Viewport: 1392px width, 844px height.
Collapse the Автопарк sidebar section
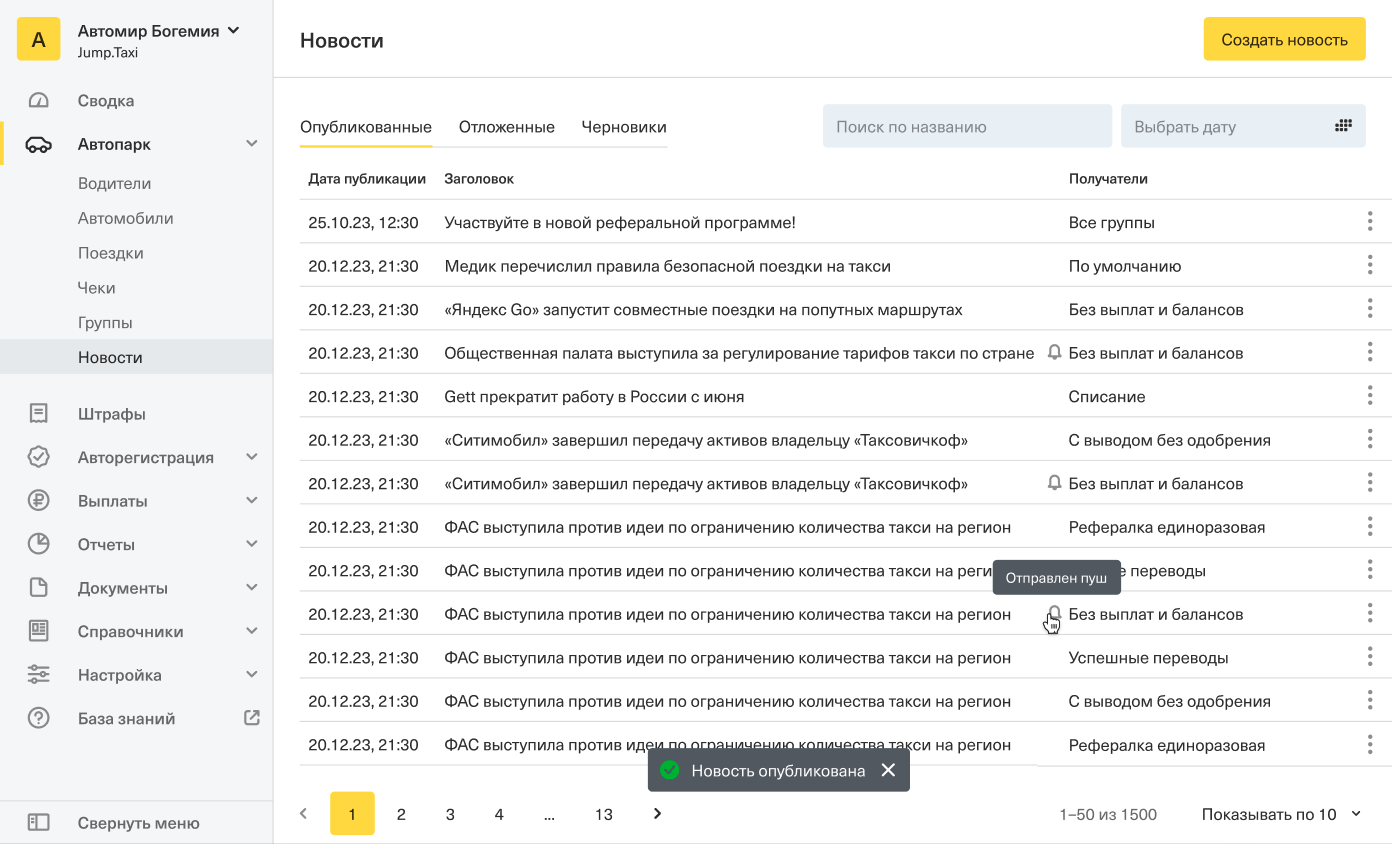click(x=252, y=144)
